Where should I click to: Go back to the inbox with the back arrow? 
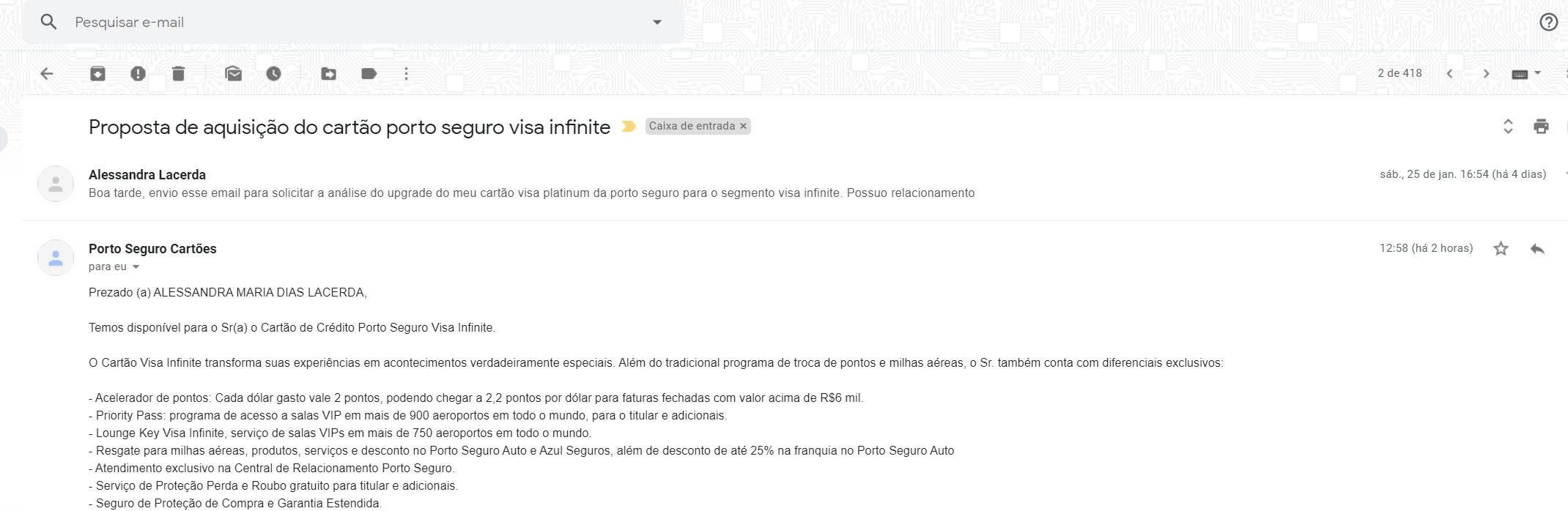pos(47,73)
